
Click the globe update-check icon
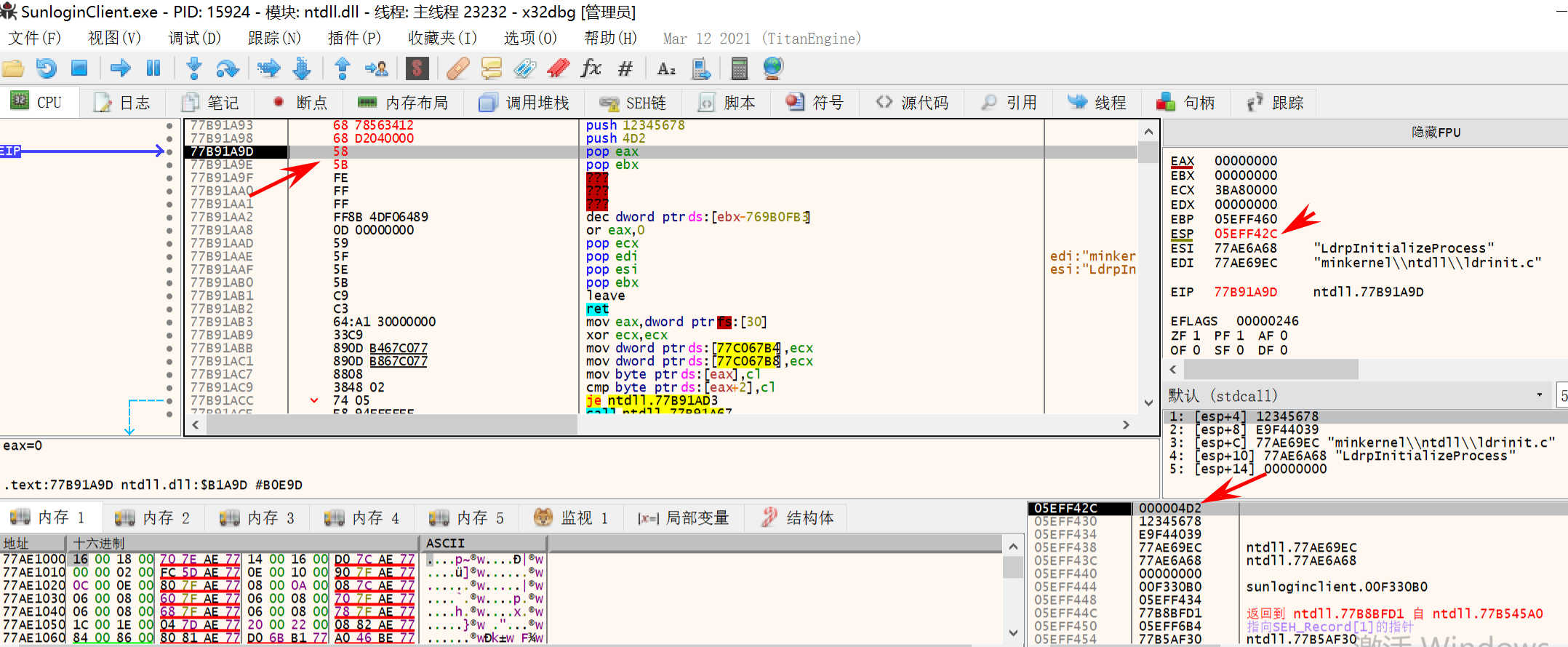pyautogui.click(x=773, y=68)
